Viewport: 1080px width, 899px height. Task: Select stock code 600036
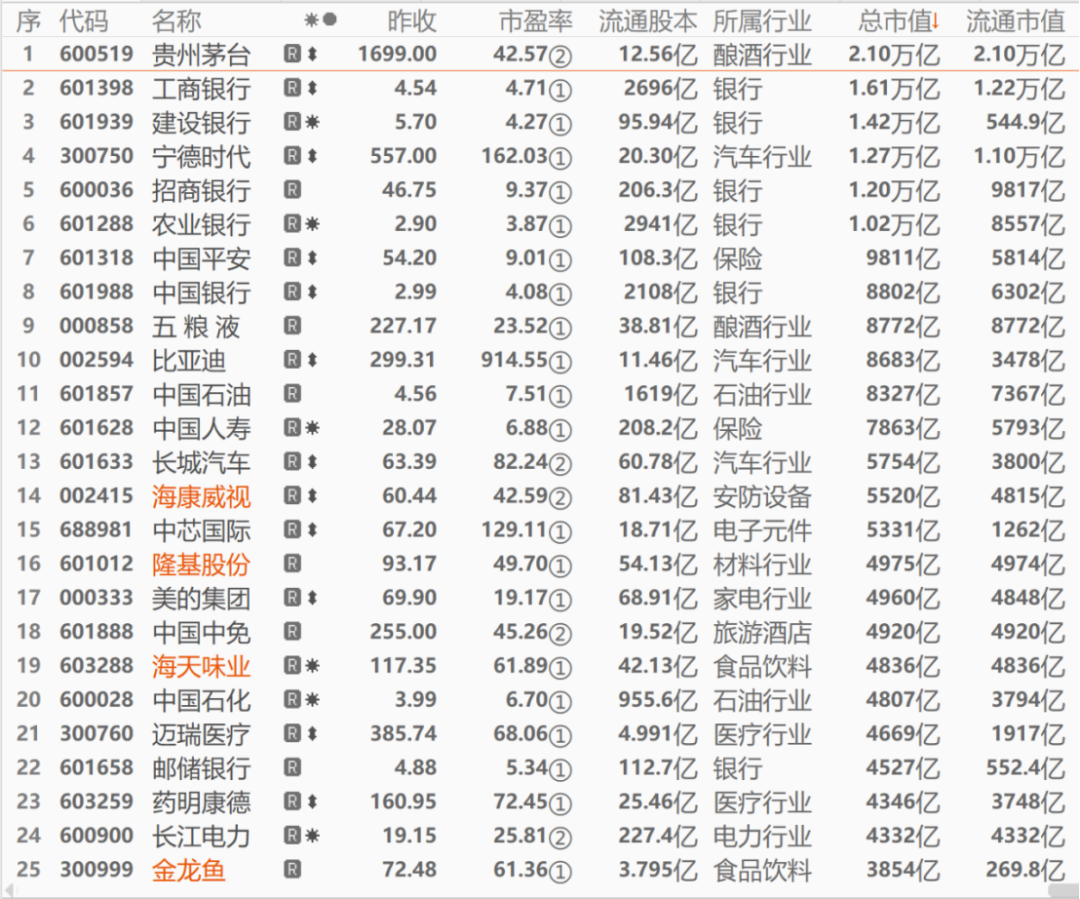96,189
